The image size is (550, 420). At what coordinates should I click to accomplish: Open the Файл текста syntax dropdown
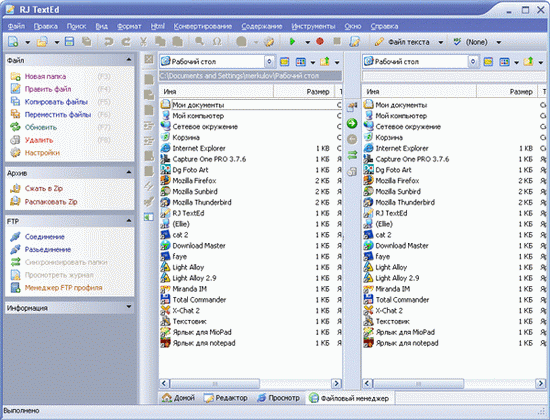[441, 42]
